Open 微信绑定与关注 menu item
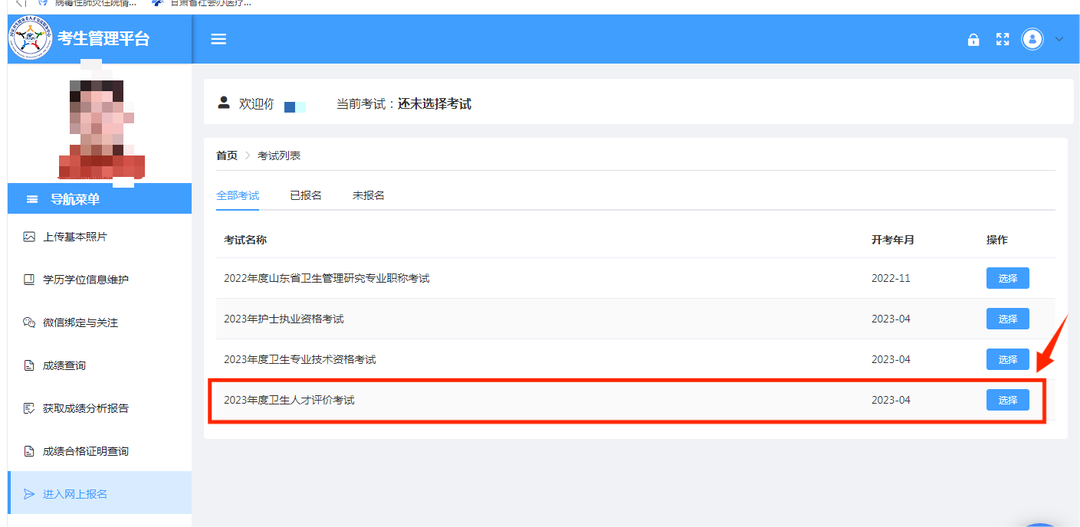Image resolution: width=1080 pixels, height=527 pixels. tap(82, 323)
